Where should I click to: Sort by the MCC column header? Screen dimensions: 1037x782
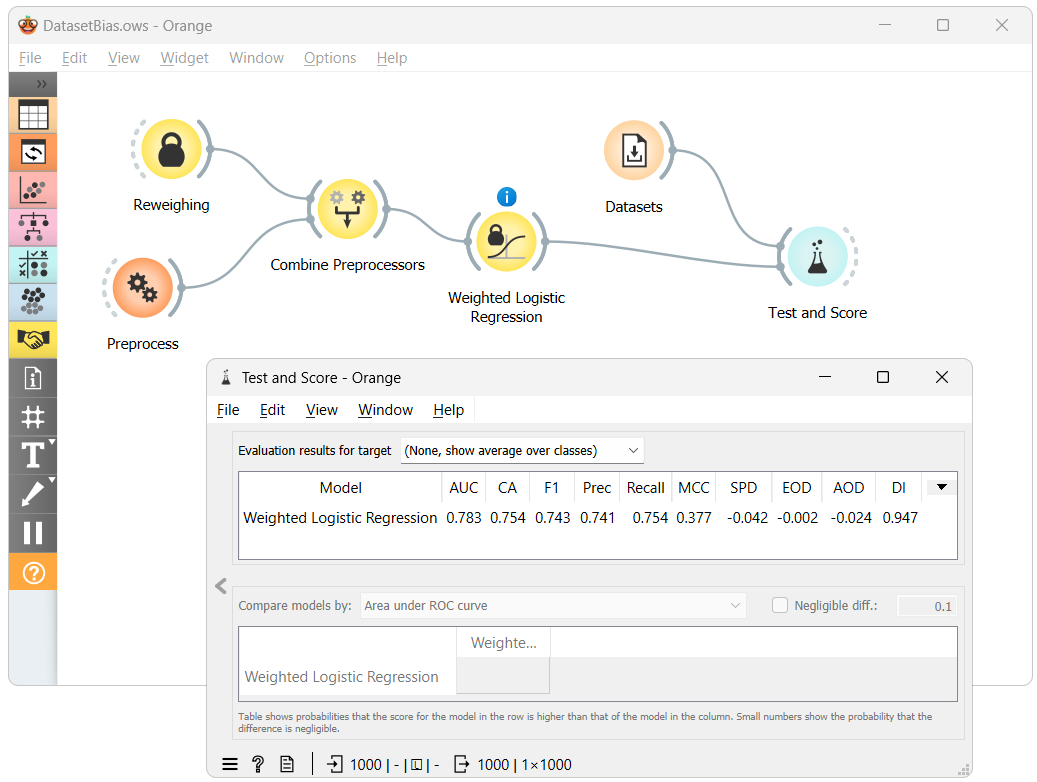[694, 488]
